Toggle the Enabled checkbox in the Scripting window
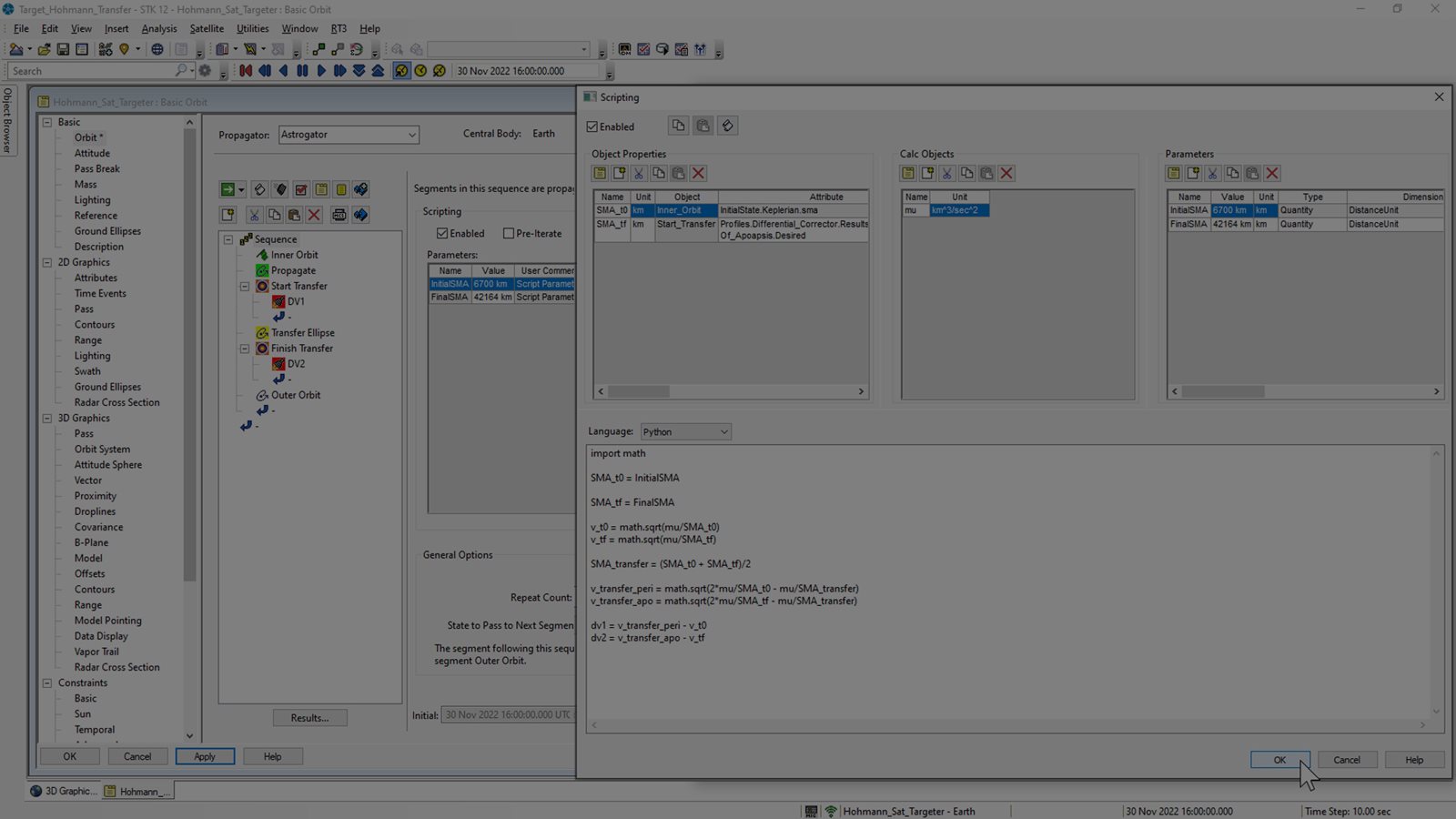This screenshot has width=1456, height=819. click(591, 126)
